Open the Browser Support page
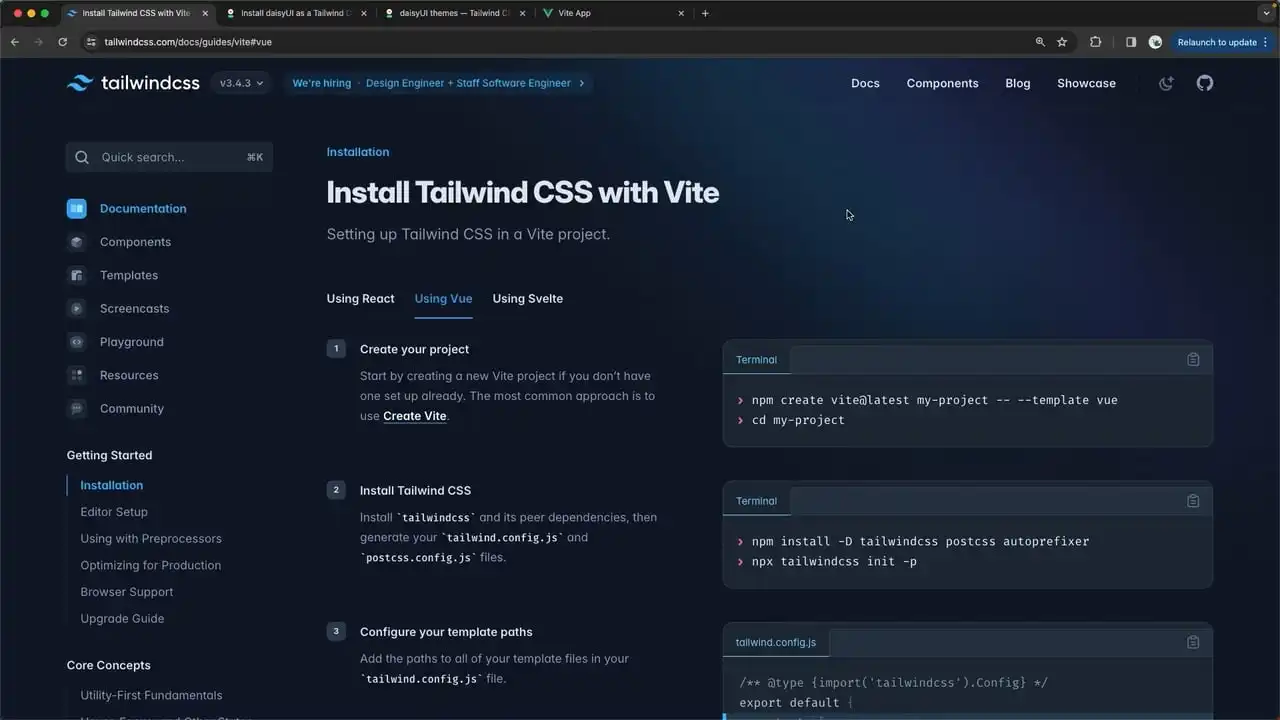The image size is (1280, 720). click(x=127, y=592)
